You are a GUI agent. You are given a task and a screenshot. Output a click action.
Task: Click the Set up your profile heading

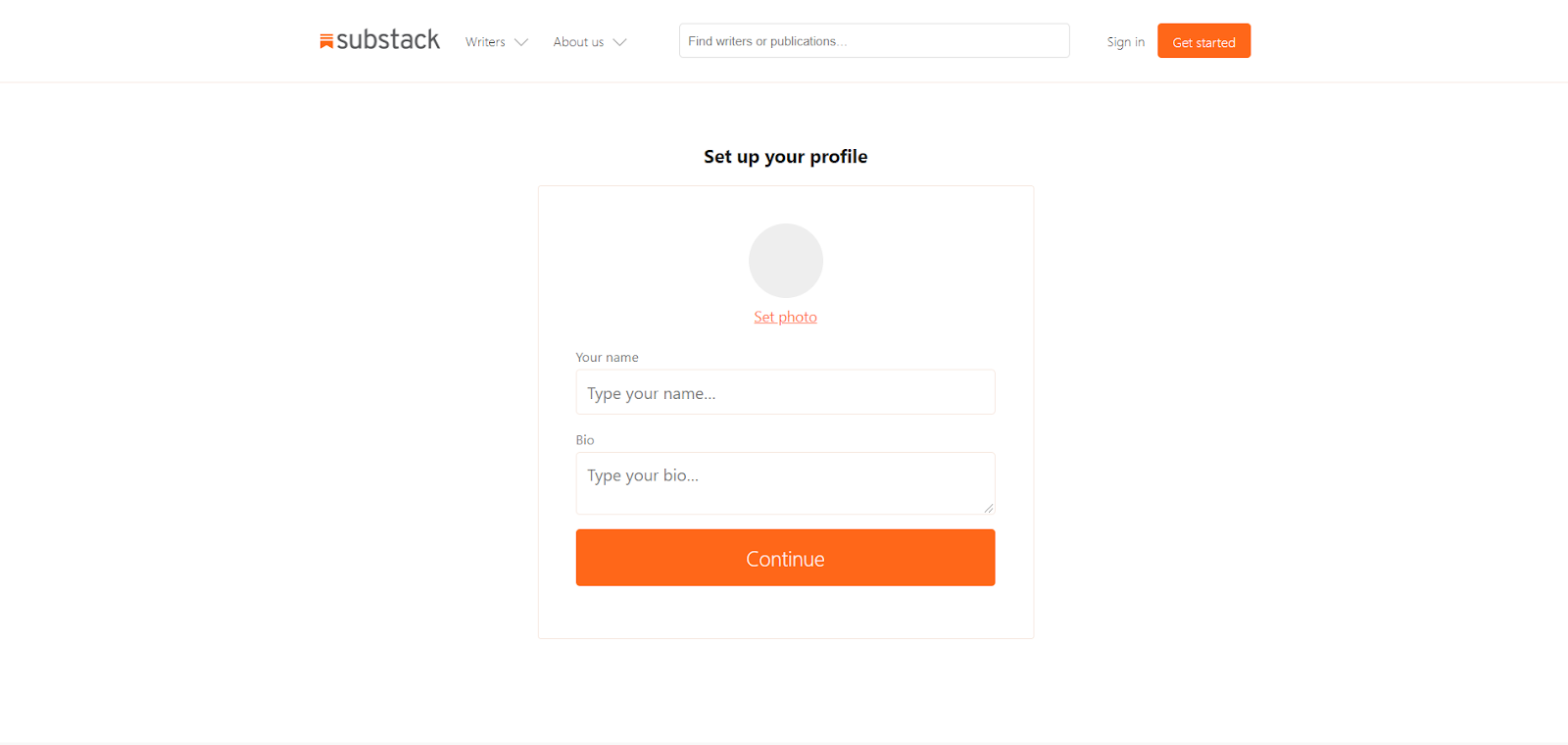[785, 157]
